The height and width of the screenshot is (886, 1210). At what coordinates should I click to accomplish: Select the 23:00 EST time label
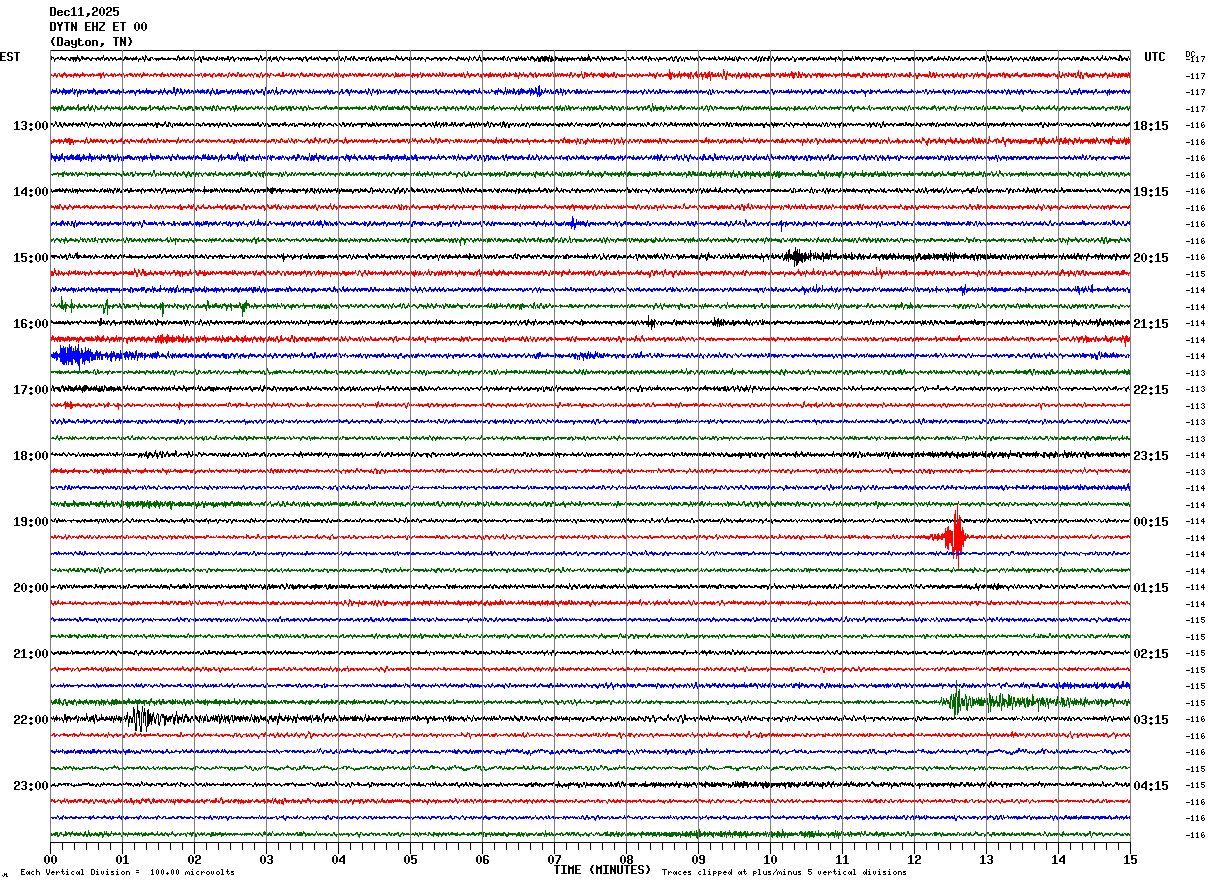30,786
